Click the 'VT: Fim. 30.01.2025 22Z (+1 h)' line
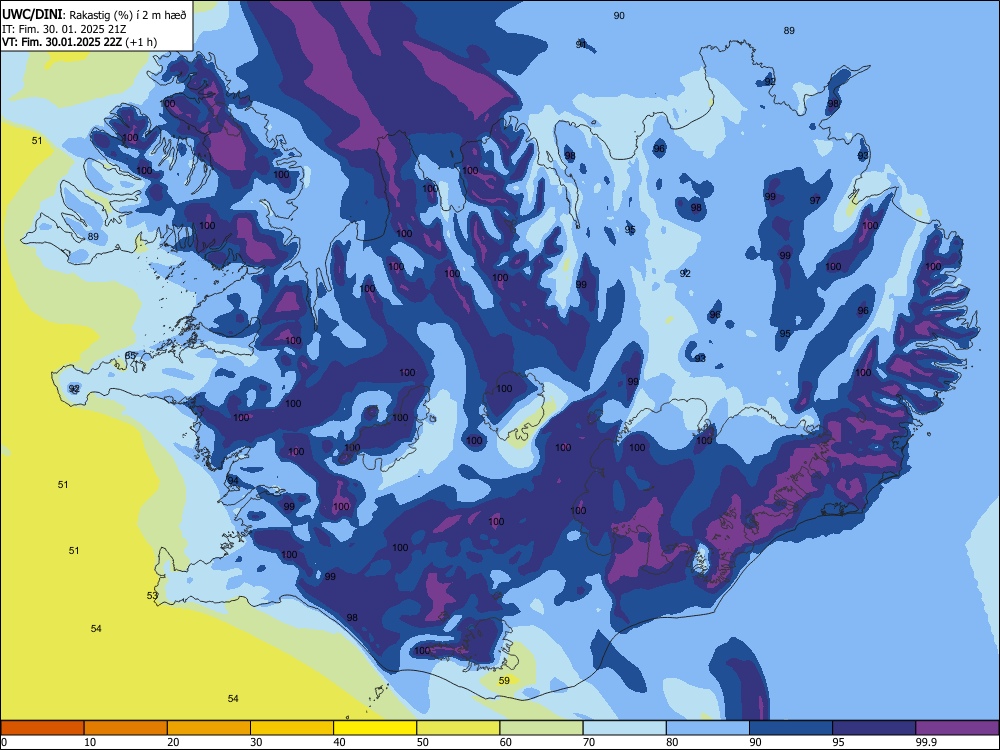Image resolution: width=1000 pixels, height=750 pixels. [79, 42]
